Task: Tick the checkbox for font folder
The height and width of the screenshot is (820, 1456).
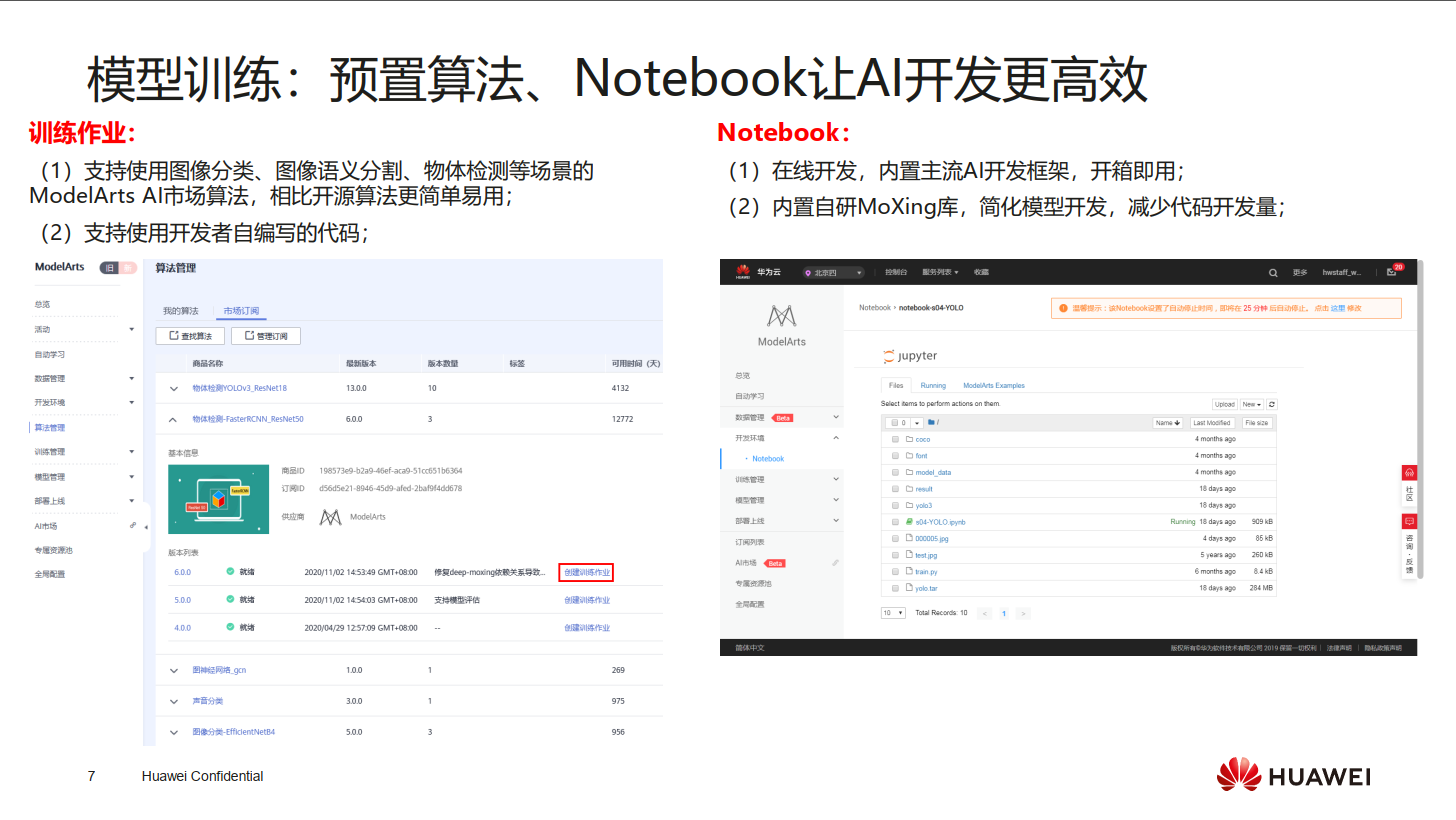Action: point(895,456)
